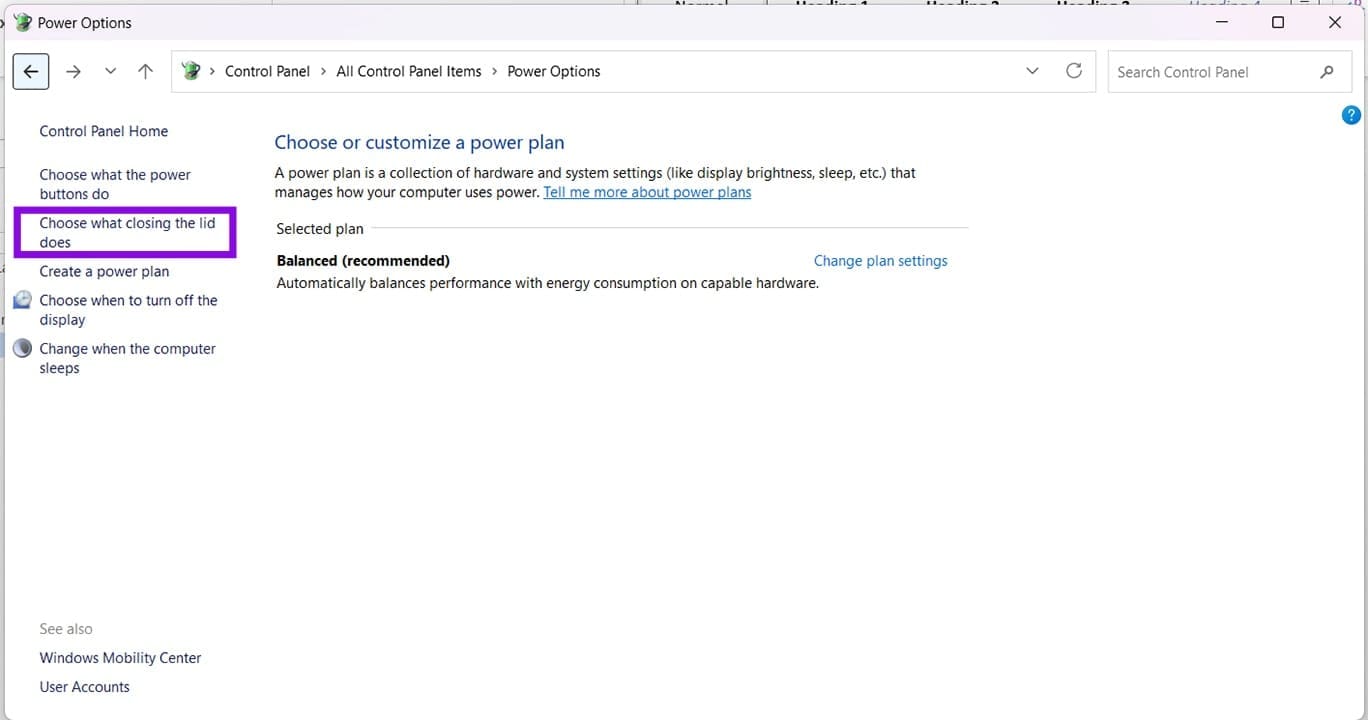Open the recent locations dropdown chevron
1368x720 pixels.
110,71
